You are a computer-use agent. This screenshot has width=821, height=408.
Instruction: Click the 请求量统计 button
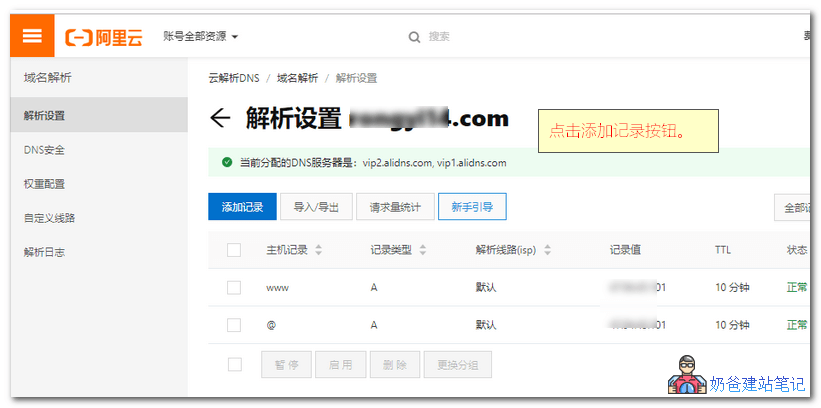click(x=395, y=207)
